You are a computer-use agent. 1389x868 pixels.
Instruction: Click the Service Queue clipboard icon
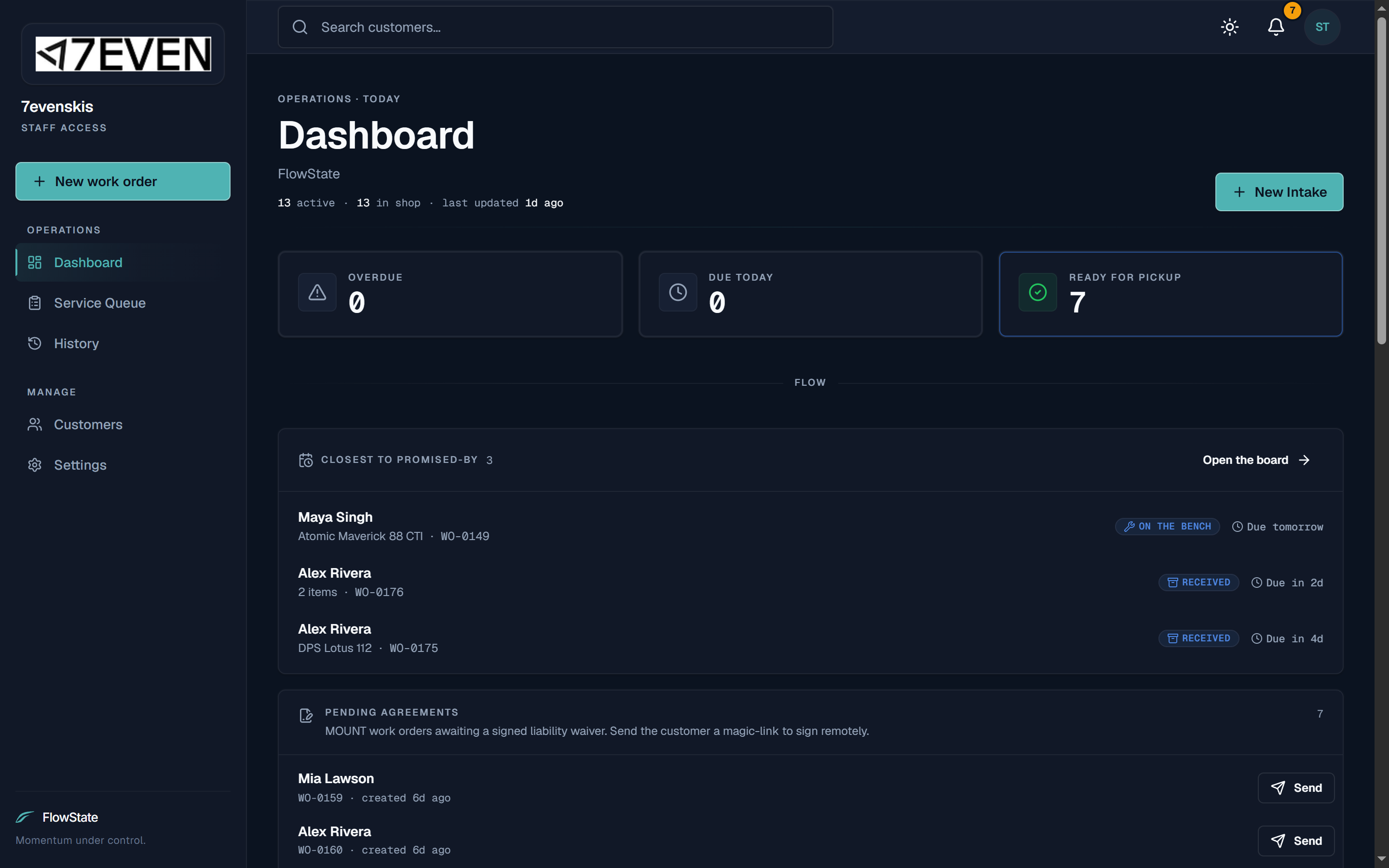click(x=34, y=303)
